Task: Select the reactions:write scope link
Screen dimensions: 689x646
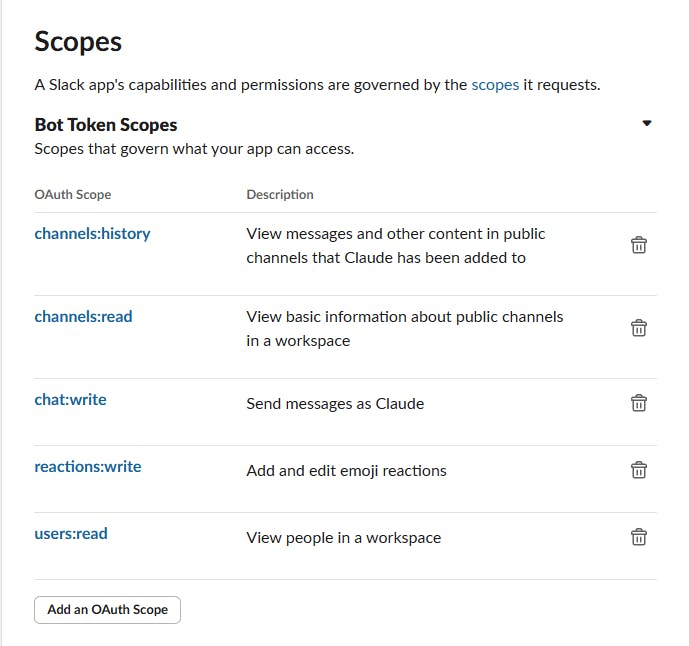Action: tap(88, 467)
